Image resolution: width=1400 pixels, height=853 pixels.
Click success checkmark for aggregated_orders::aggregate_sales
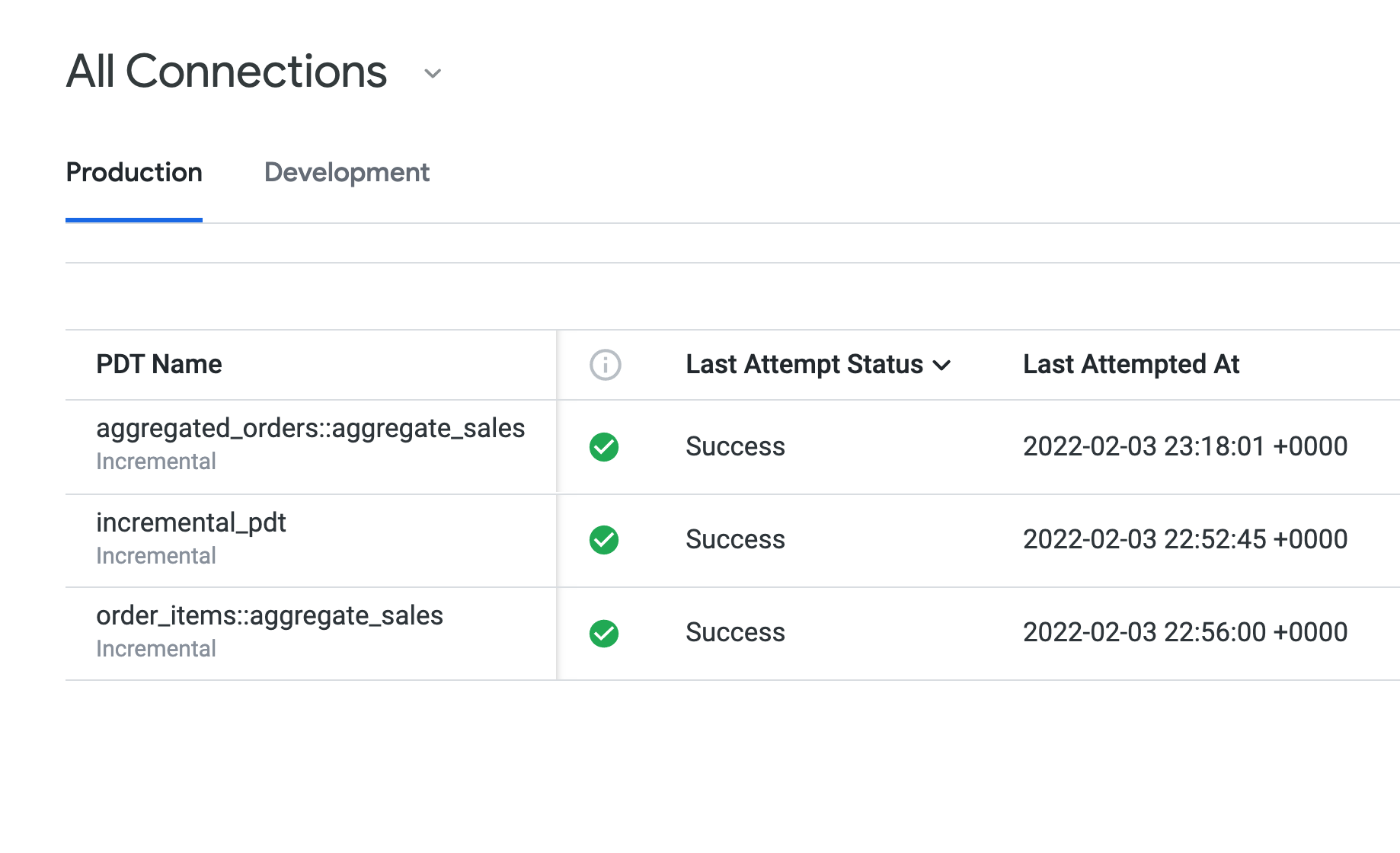pyautogui.click(x=604, y=446)
